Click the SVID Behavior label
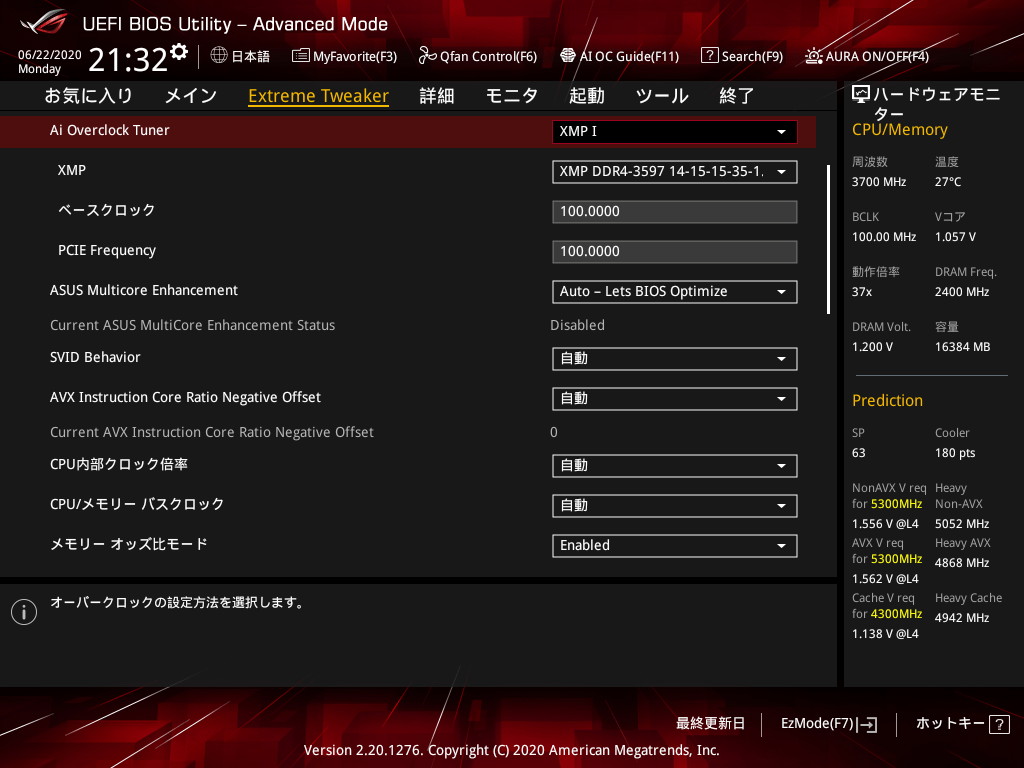The width and height of the screenshot is (1024, 768). [95, 357]
